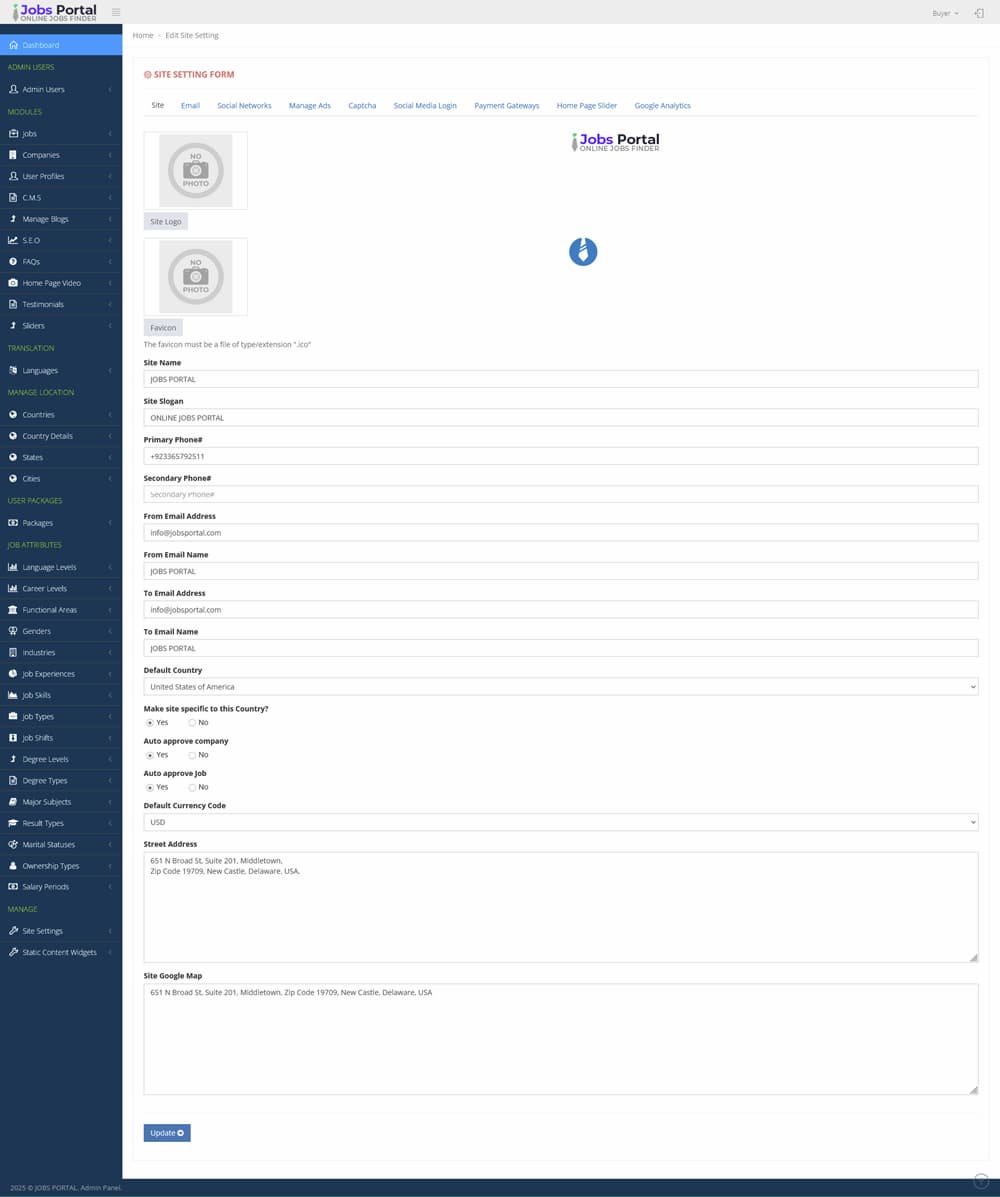Viewport: 1000px width, 1197px height.
Task: Click the FAQs question icon
Action: pos(13,262)
